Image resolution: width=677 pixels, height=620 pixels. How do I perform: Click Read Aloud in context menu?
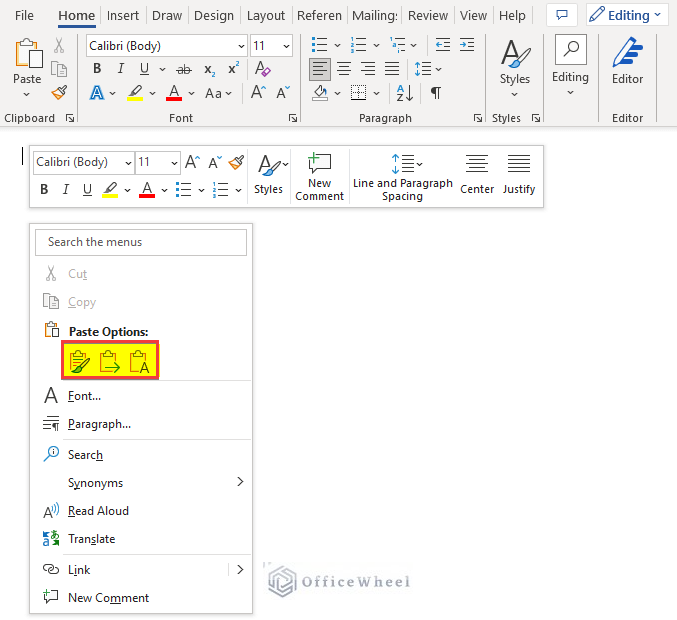[141, 511]
